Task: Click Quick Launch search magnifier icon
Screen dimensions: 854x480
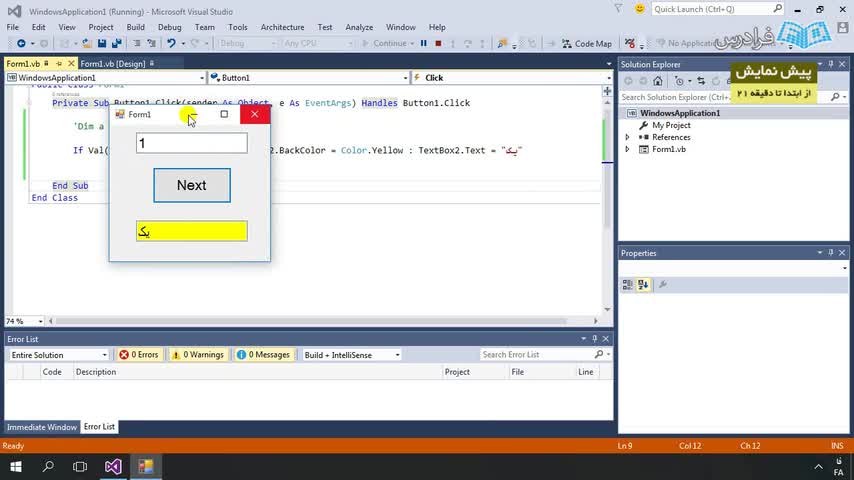Action: (777, 9)
